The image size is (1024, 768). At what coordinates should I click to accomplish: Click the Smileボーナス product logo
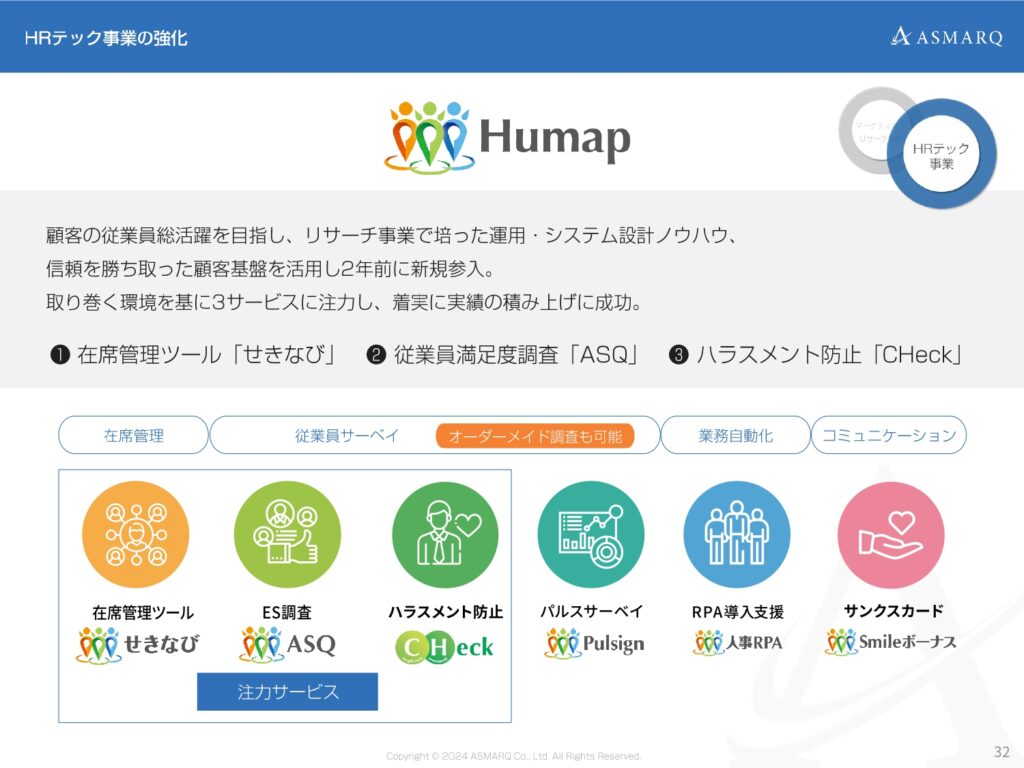tap(891, 641)
